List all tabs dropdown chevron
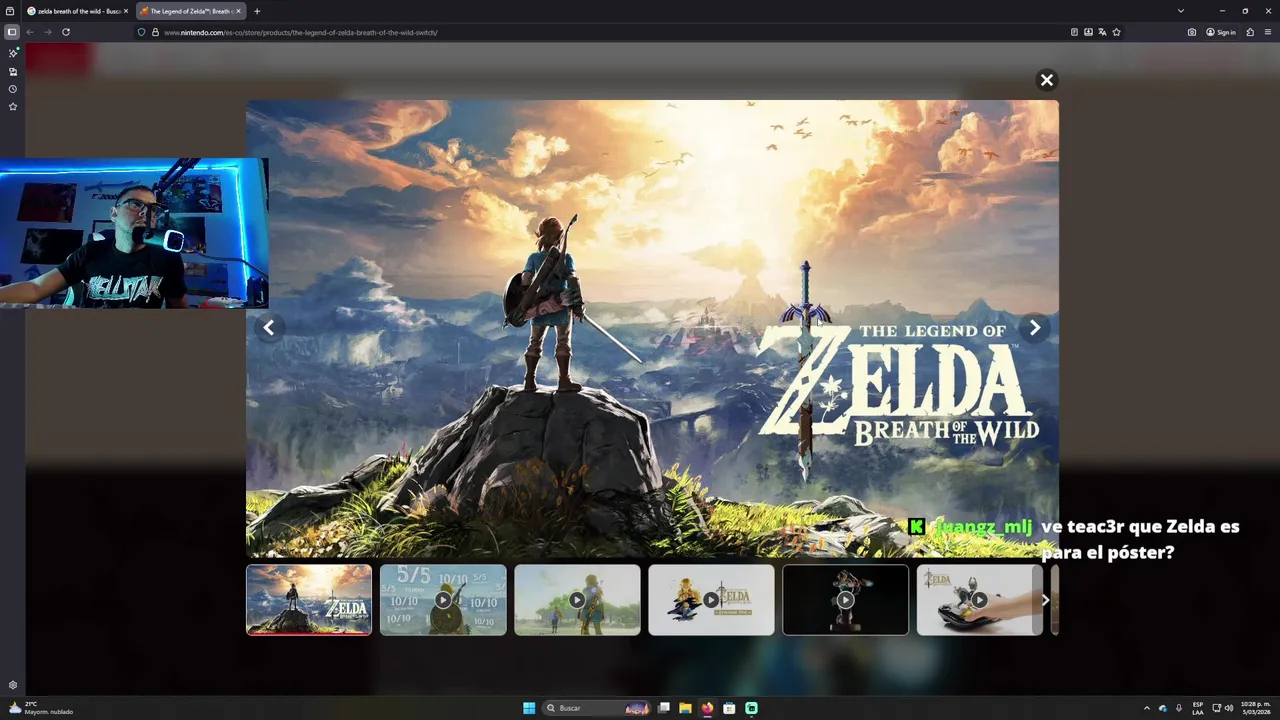This screenshot has height=720, width=1280. 1181,11
